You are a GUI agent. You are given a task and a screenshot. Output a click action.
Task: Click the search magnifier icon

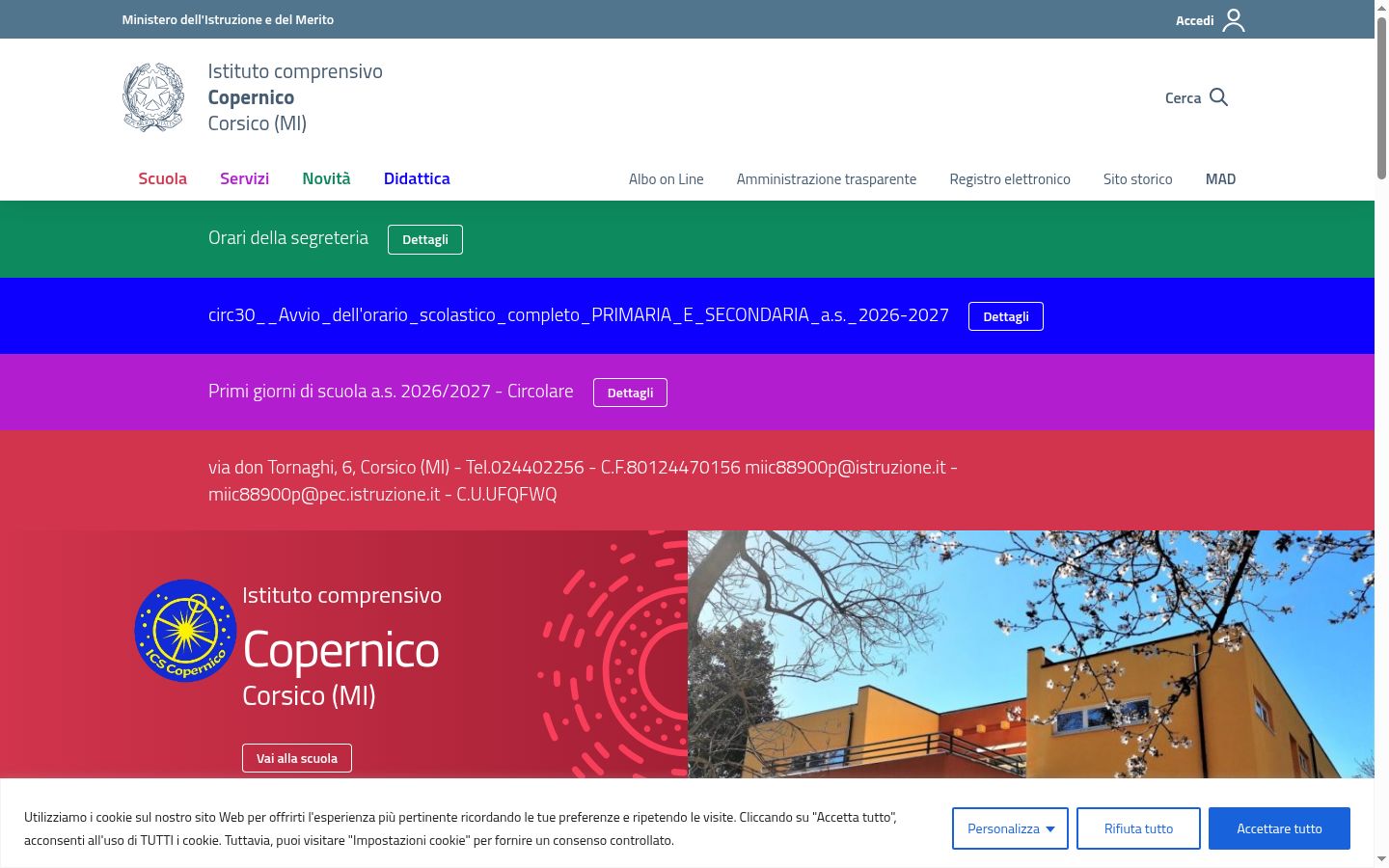tap(1218, 97)
